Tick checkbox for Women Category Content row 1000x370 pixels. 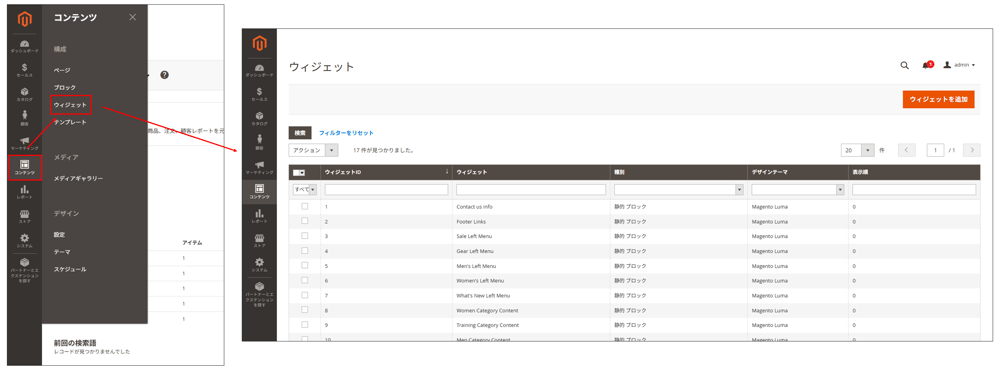click(305, 309)
